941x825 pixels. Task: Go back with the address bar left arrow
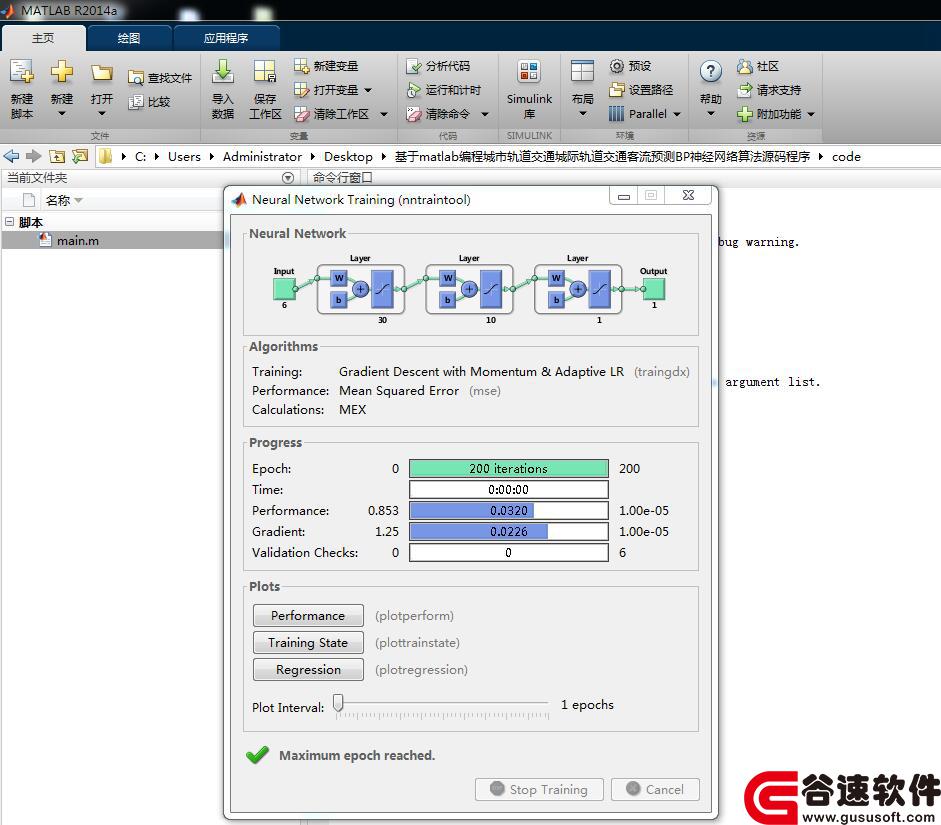coord(11,157)
